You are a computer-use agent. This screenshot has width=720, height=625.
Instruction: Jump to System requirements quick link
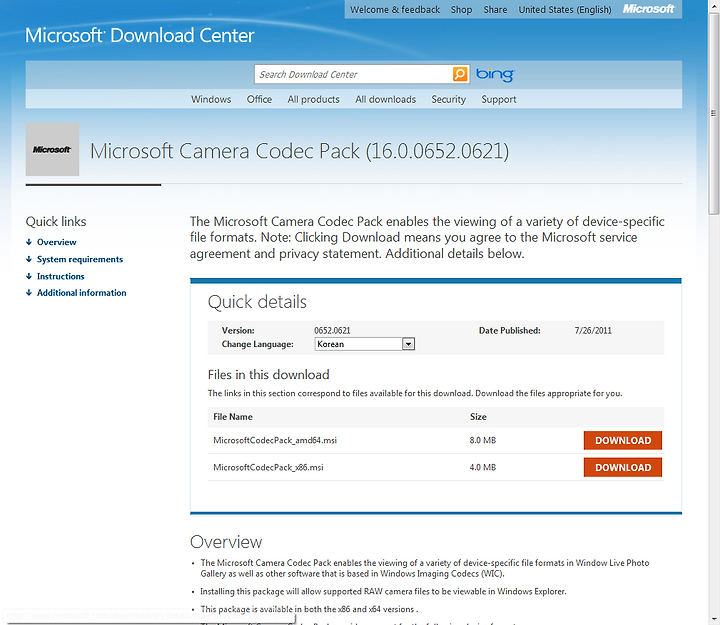tap(80, 259)
